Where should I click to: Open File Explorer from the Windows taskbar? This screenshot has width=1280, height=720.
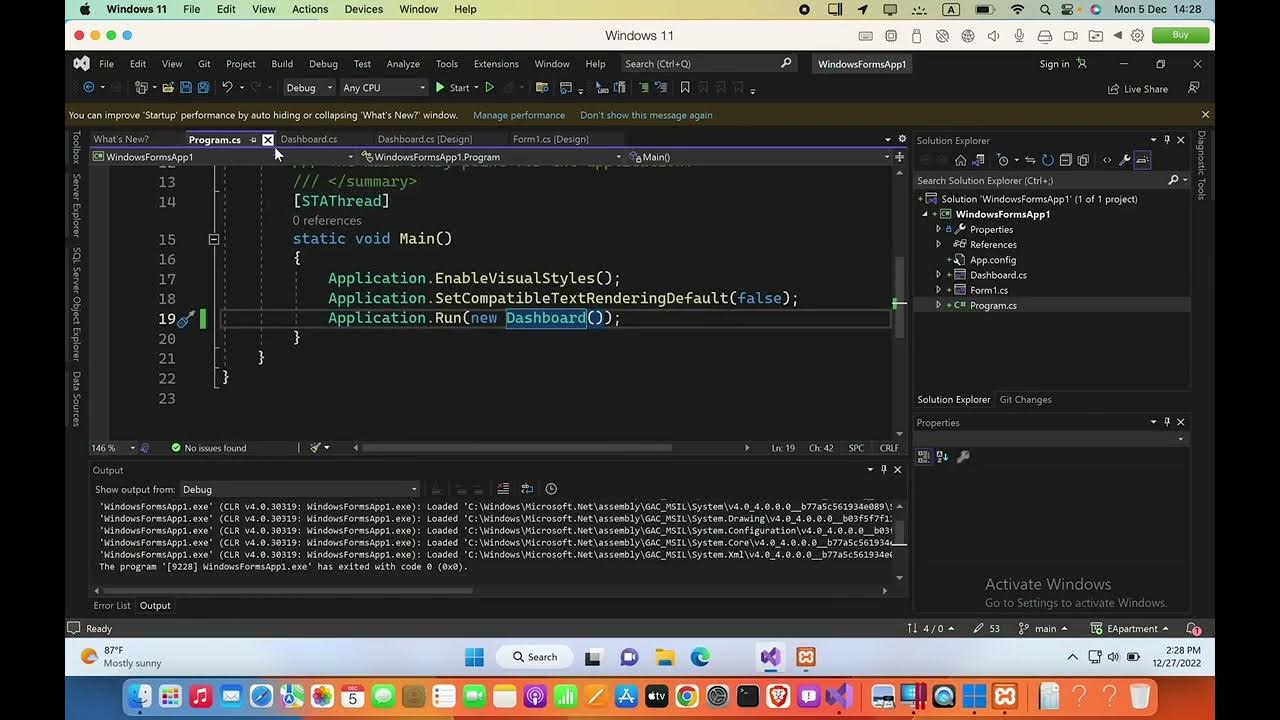665,657
